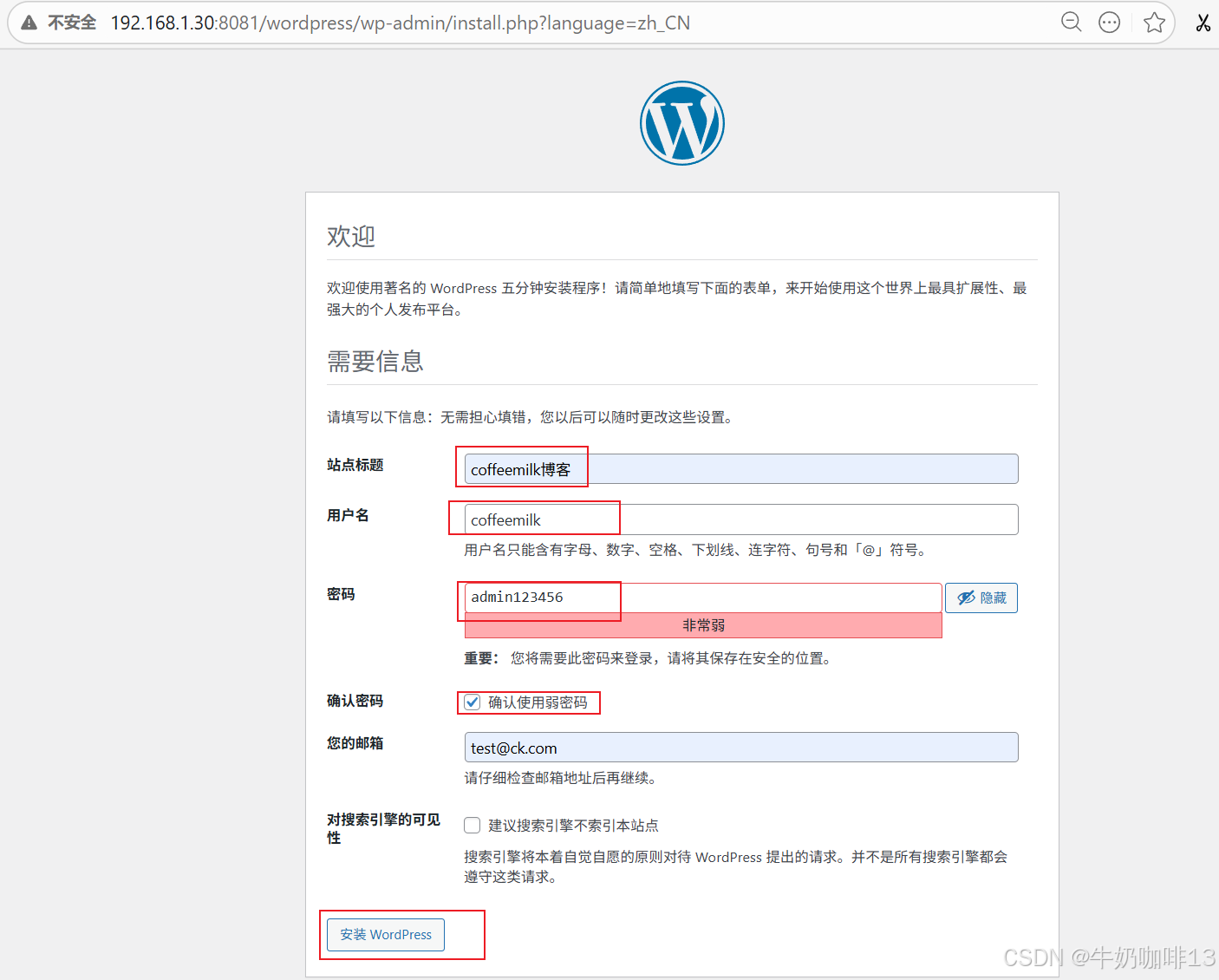This screenshot has width=1219, height=980.
Task: Click the 非常弱 password strength indicator
Action: 703,625
